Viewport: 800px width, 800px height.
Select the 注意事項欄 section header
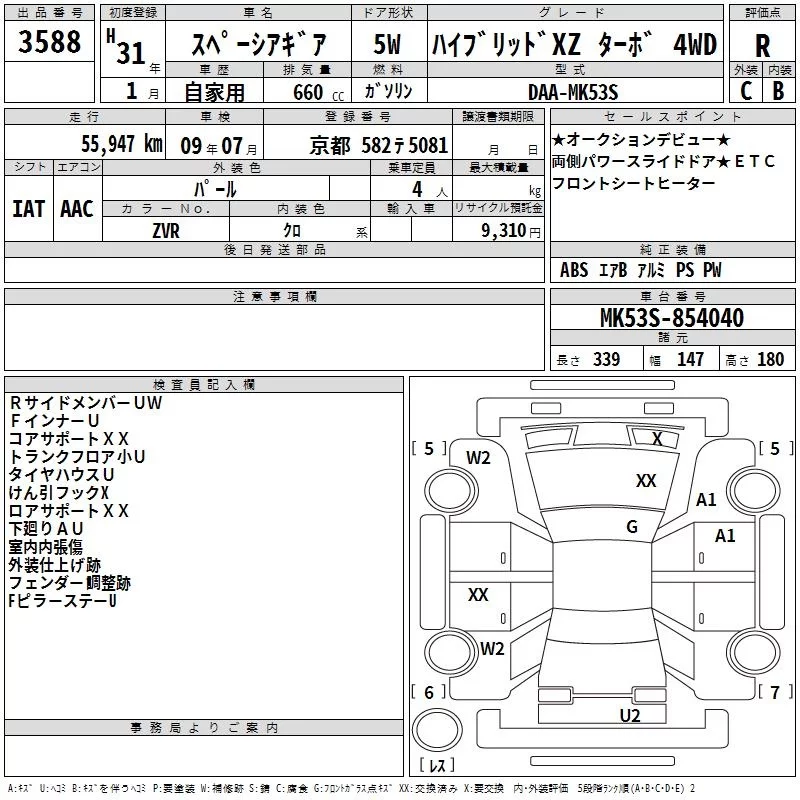tap(275, 296)
